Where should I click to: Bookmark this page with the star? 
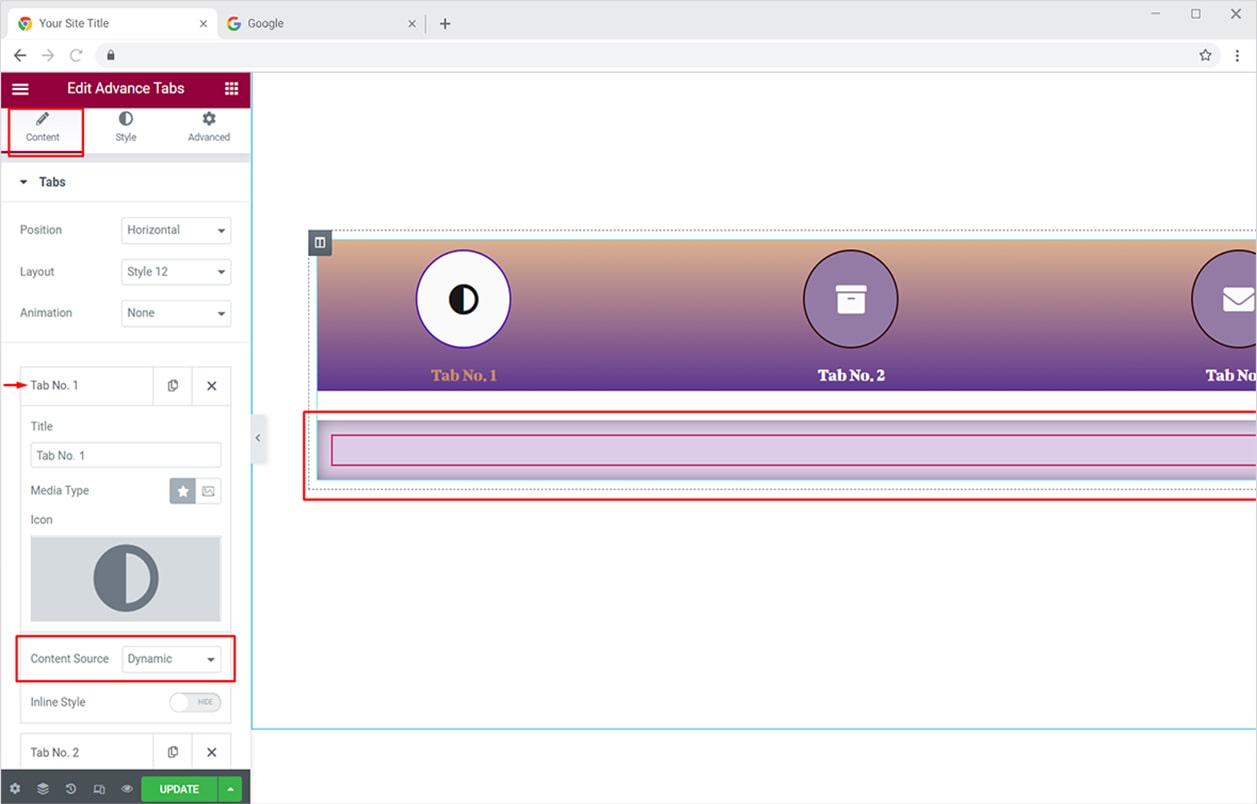click(1205, 55)
